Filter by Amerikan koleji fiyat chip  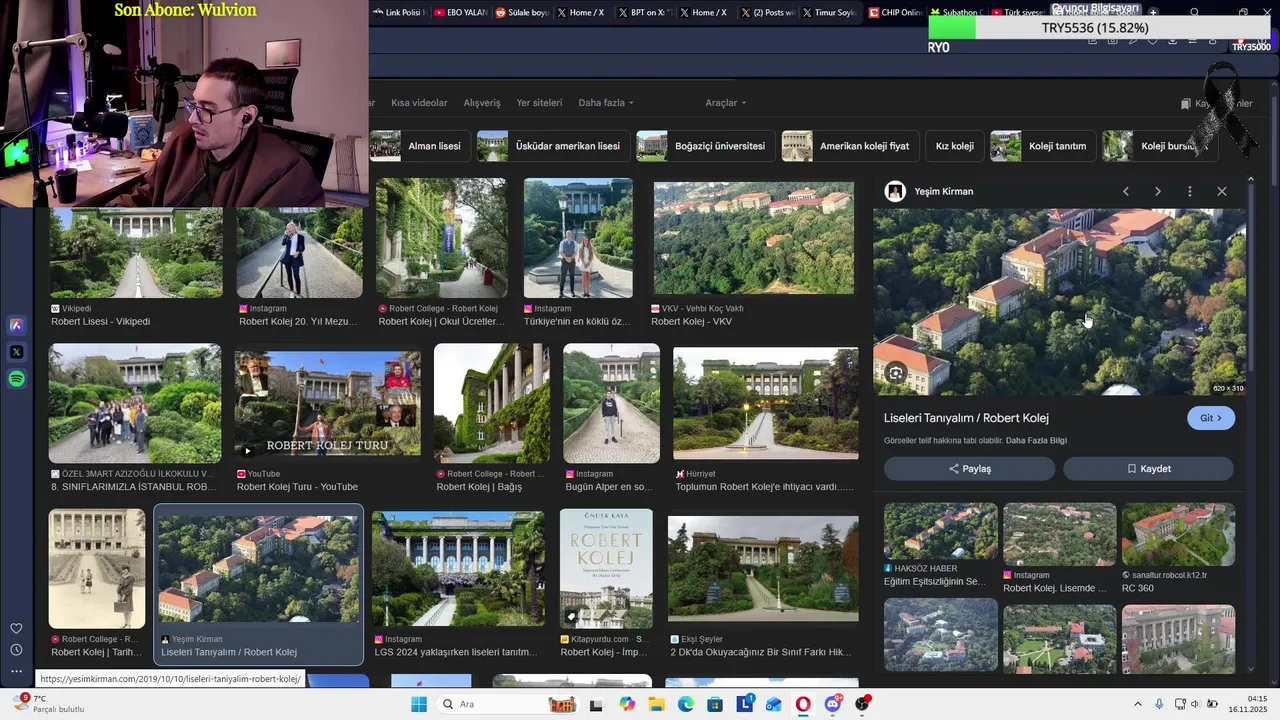coord(850,146)
